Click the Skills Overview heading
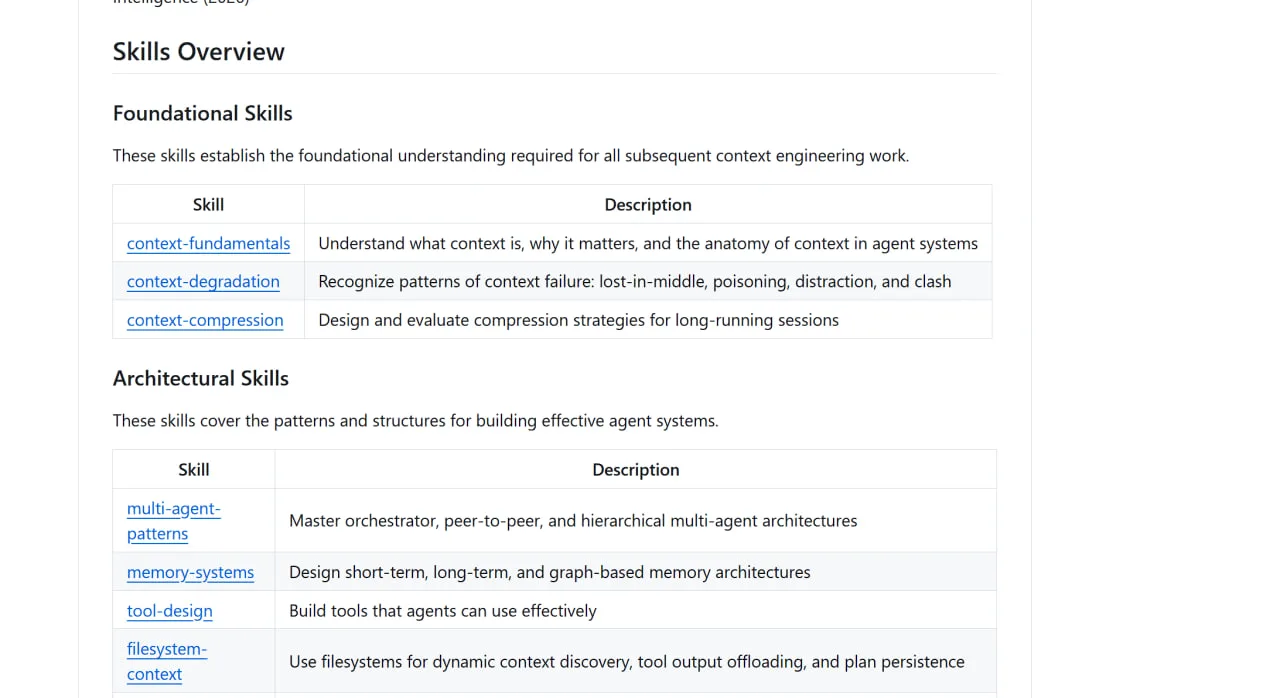Viewport: 1280px width, 698px height. click(x=199, y=52)
